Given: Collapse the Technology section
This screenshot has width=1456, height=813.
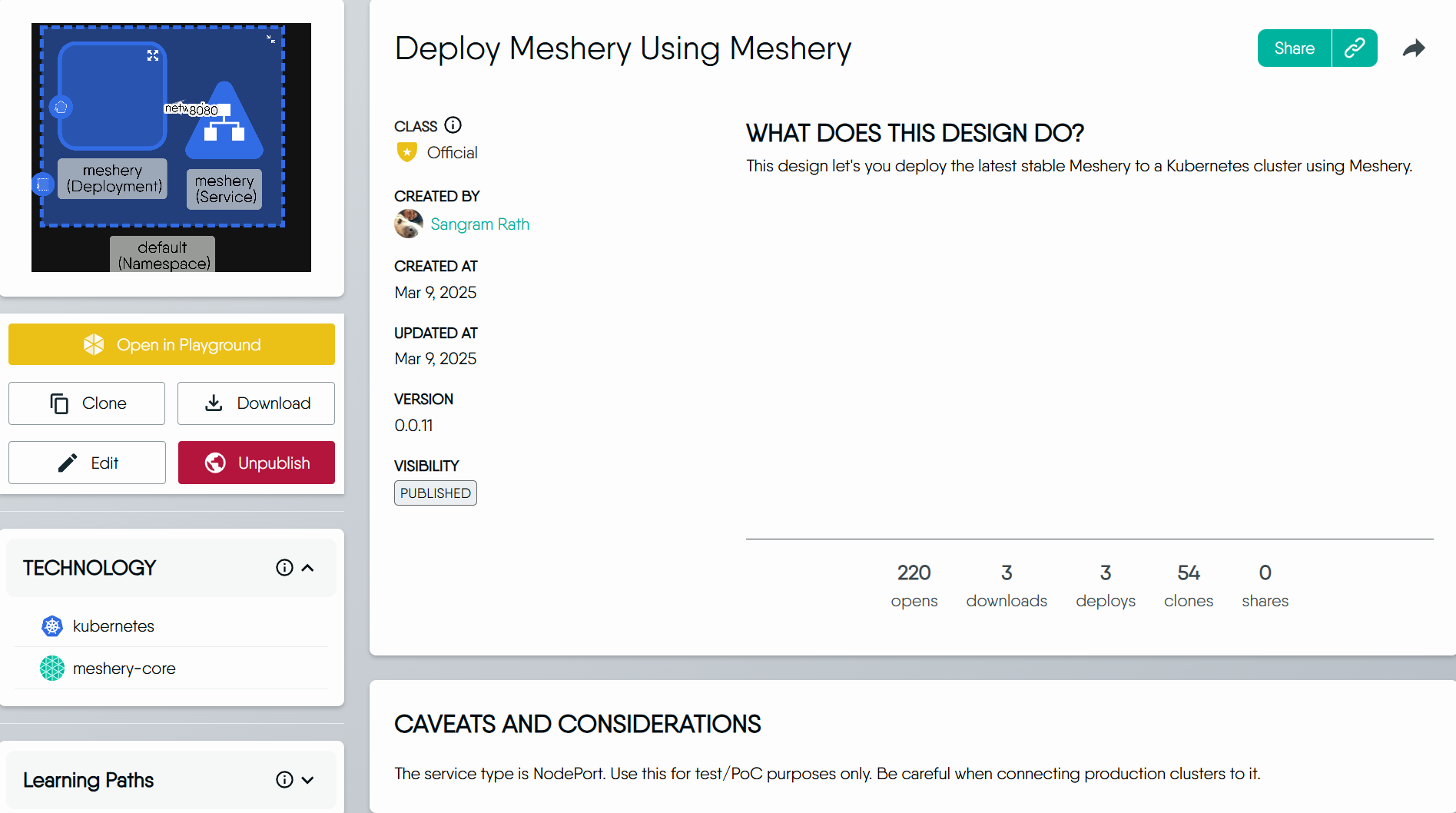Looking at the screenshot, I should click(x=309, y=567).
